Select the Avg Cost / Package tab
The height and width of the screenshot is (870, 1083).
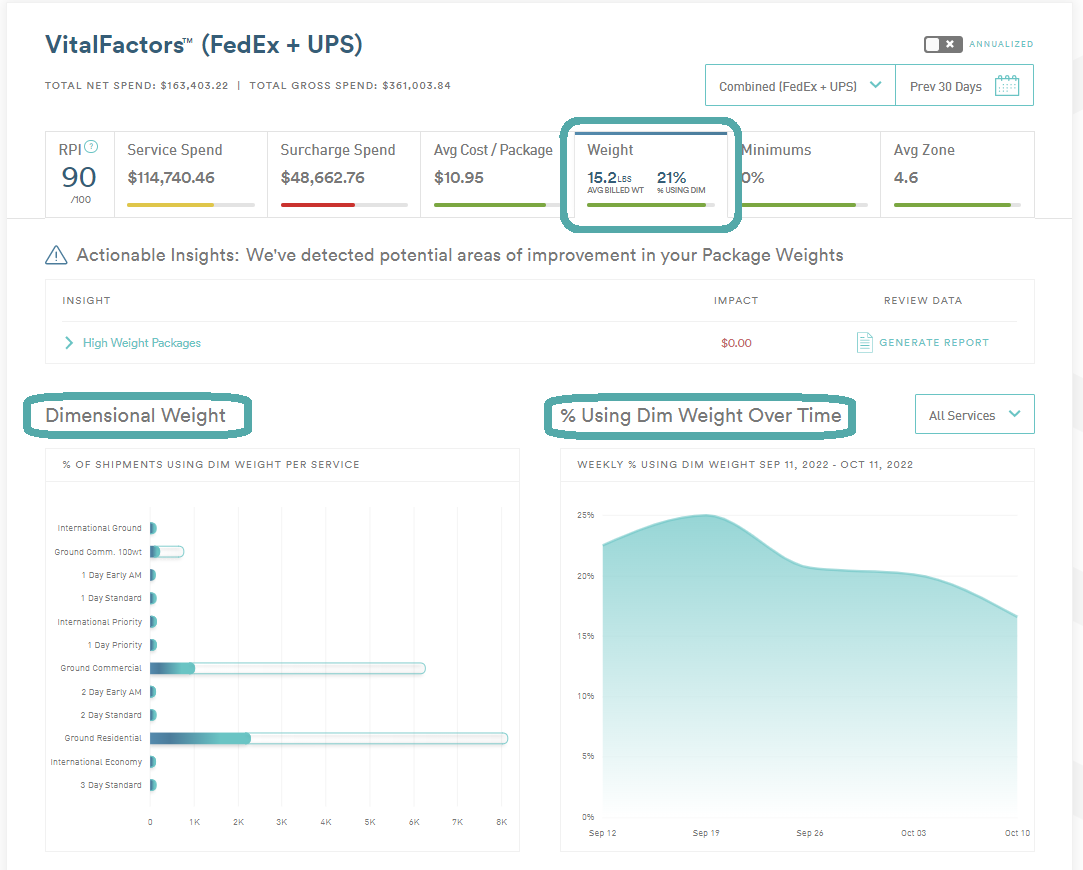pyautogui.click(x=497, y=174)
